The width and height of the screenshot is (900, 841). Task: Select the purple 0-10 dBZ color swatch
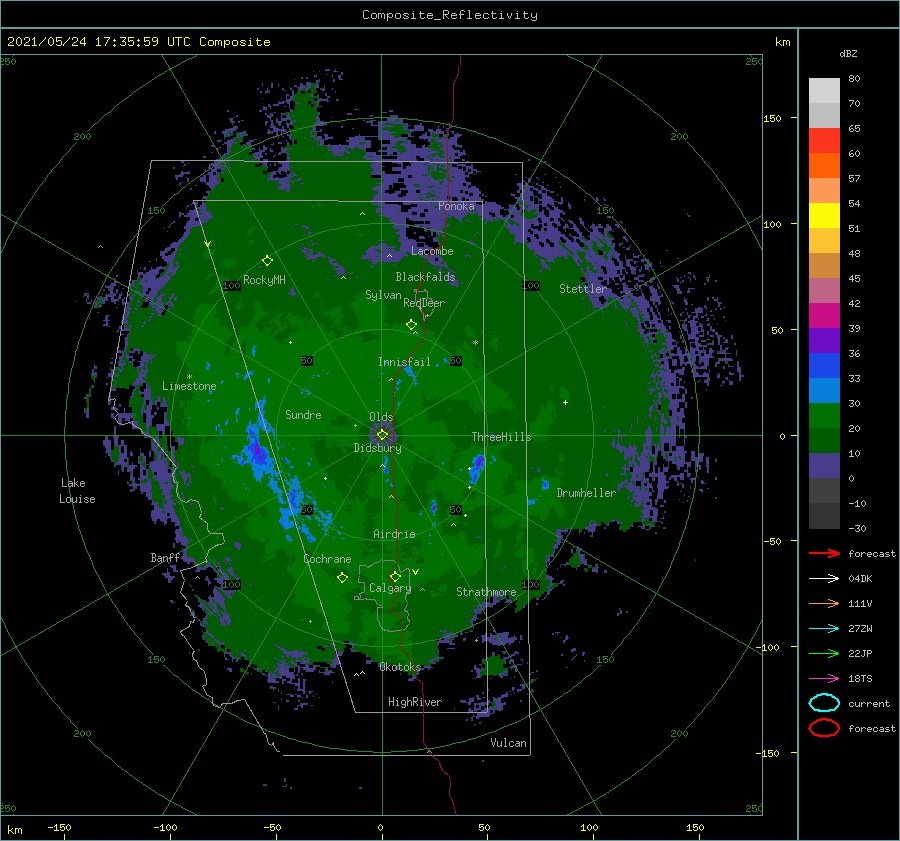pos(824,466)
